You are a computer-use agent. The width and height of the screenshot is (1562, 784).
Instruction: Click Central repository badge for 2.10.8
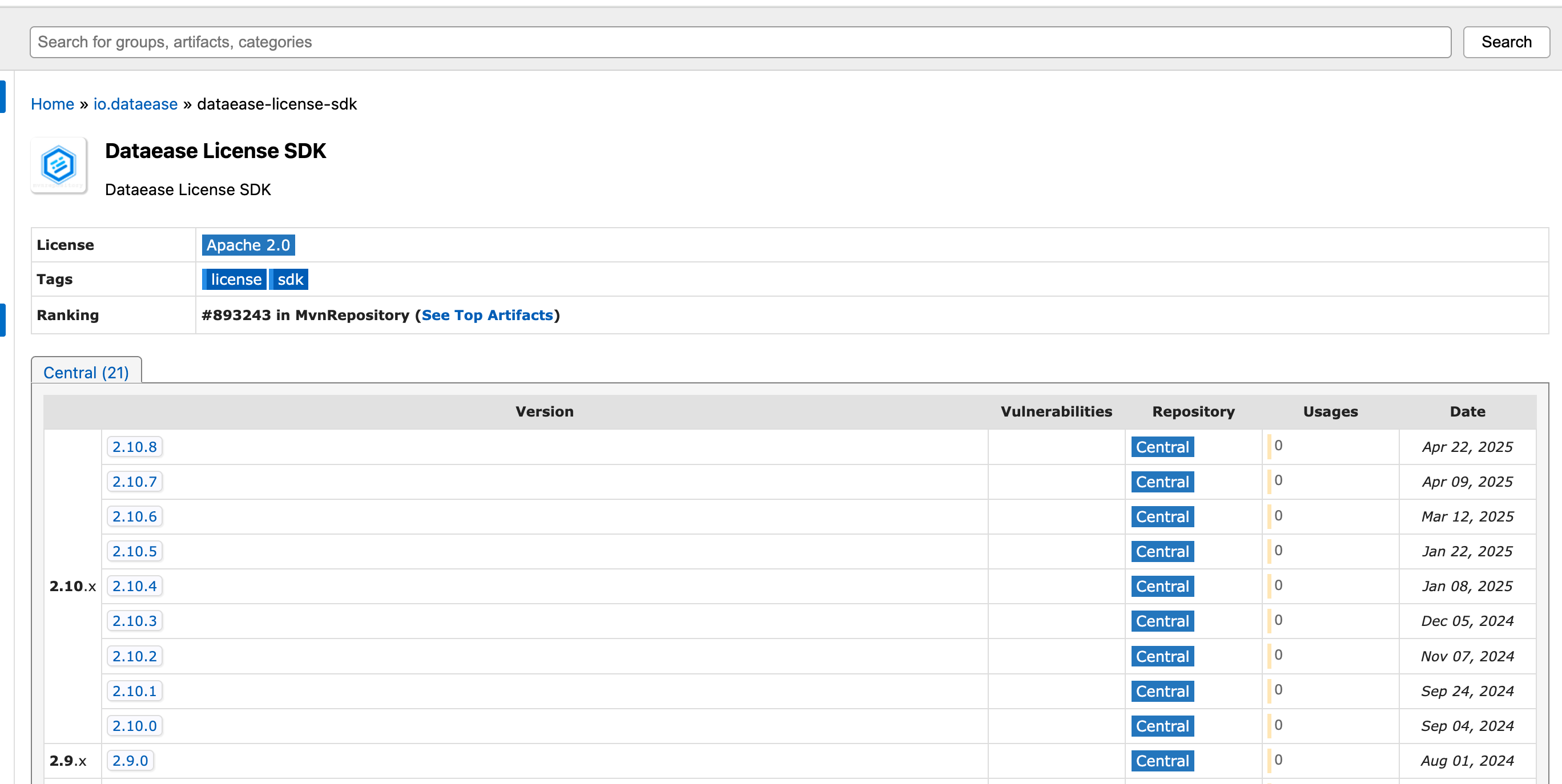pos(1162,447)
